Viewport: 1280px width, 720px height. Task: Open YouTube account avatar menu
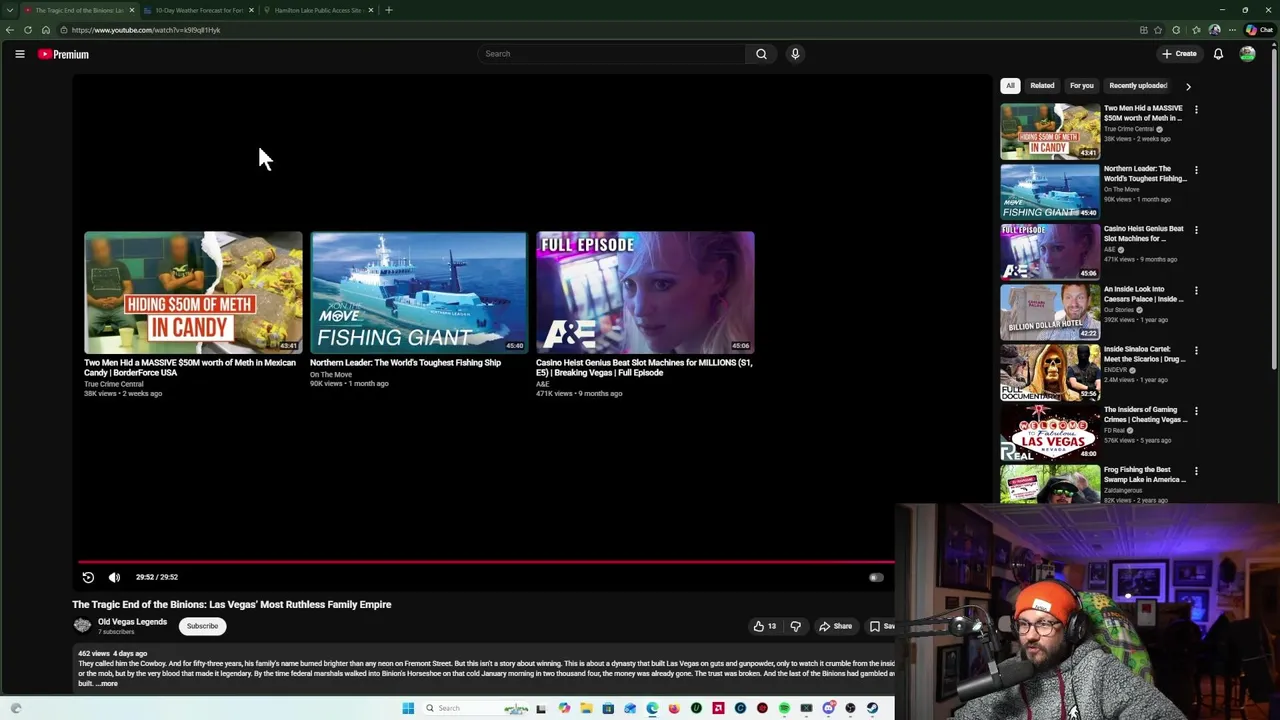[1247, 54]
